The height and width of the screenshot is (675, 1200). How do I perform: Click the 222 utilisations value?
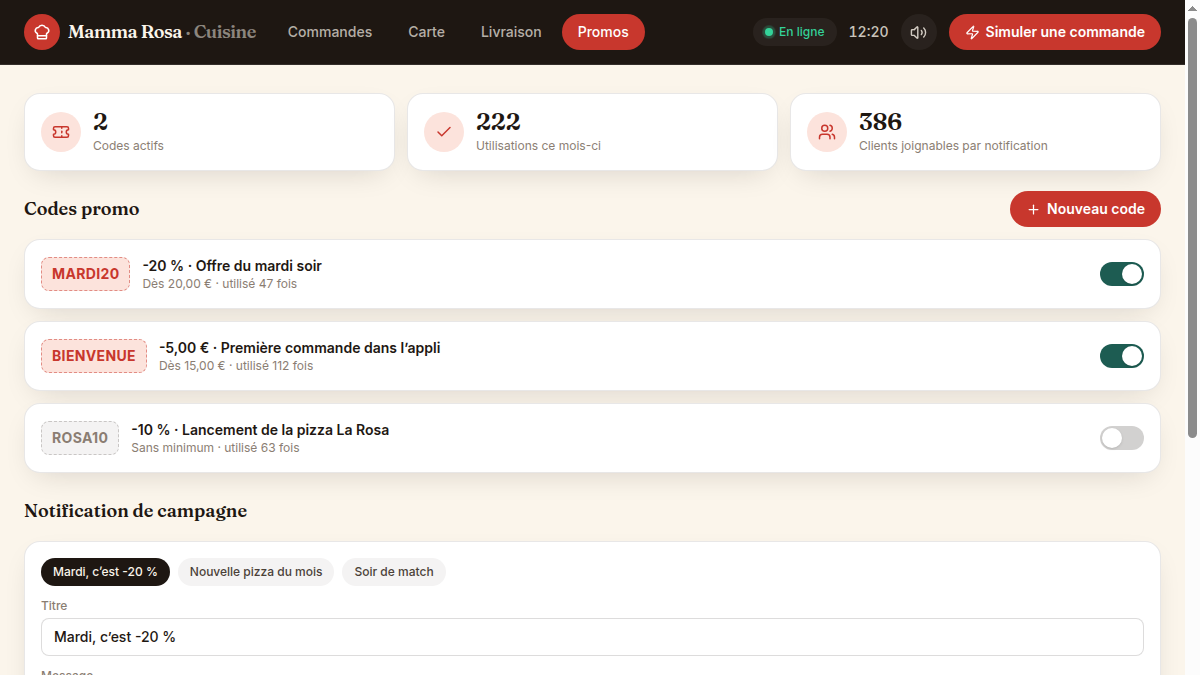point(498,122)
